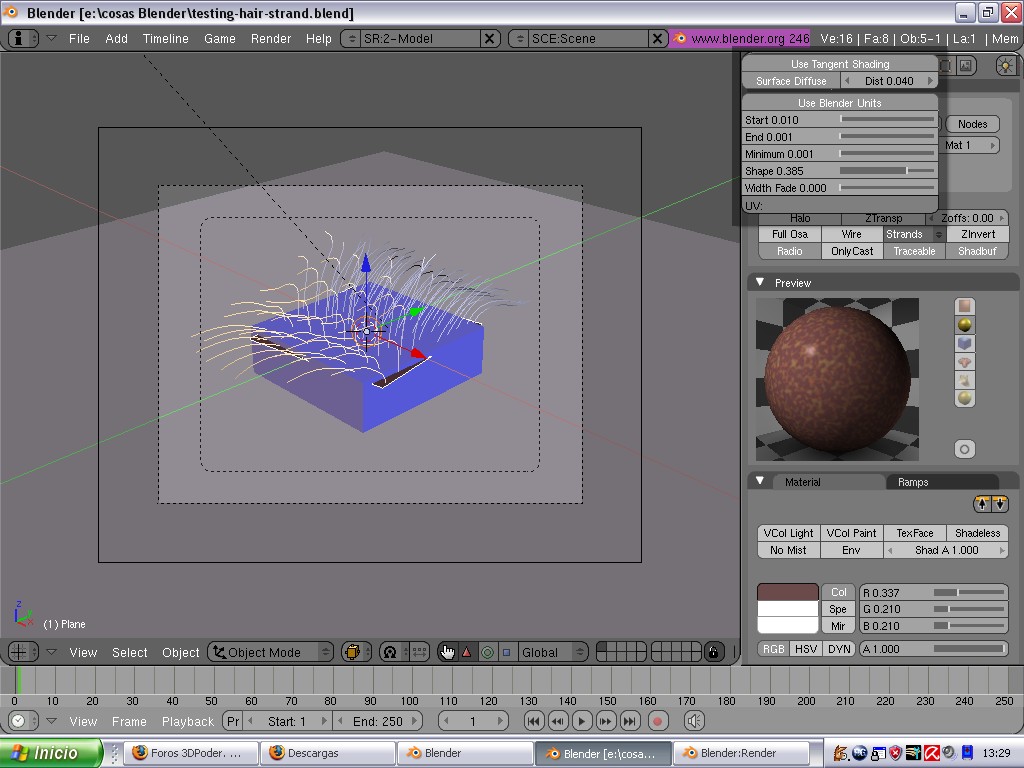Set preview type to monkey

click(x=965, y=361)
